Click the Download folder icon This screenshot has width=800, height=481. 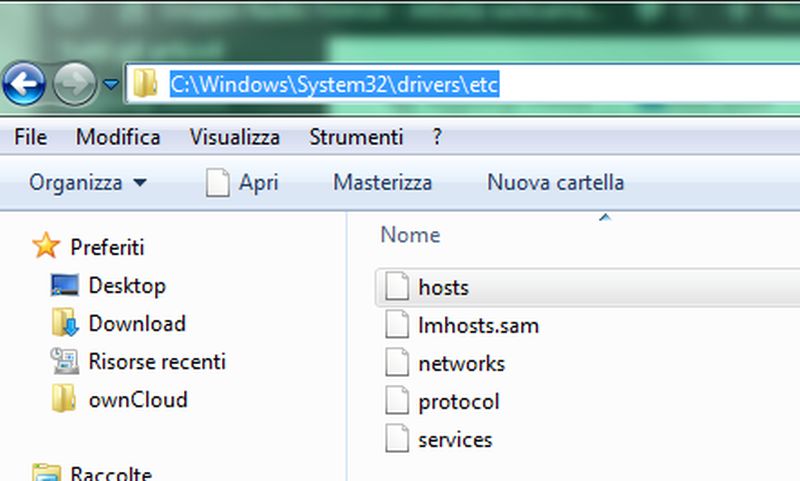(x=65, y=322)
